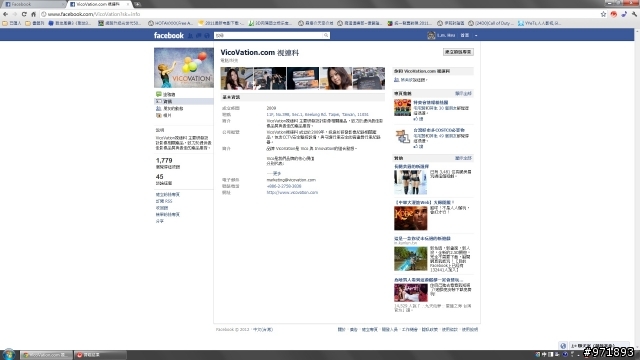Open Facebook friend requests icon
The height and width of the screenshot is (360, 640).
click(x=190, y=36)
